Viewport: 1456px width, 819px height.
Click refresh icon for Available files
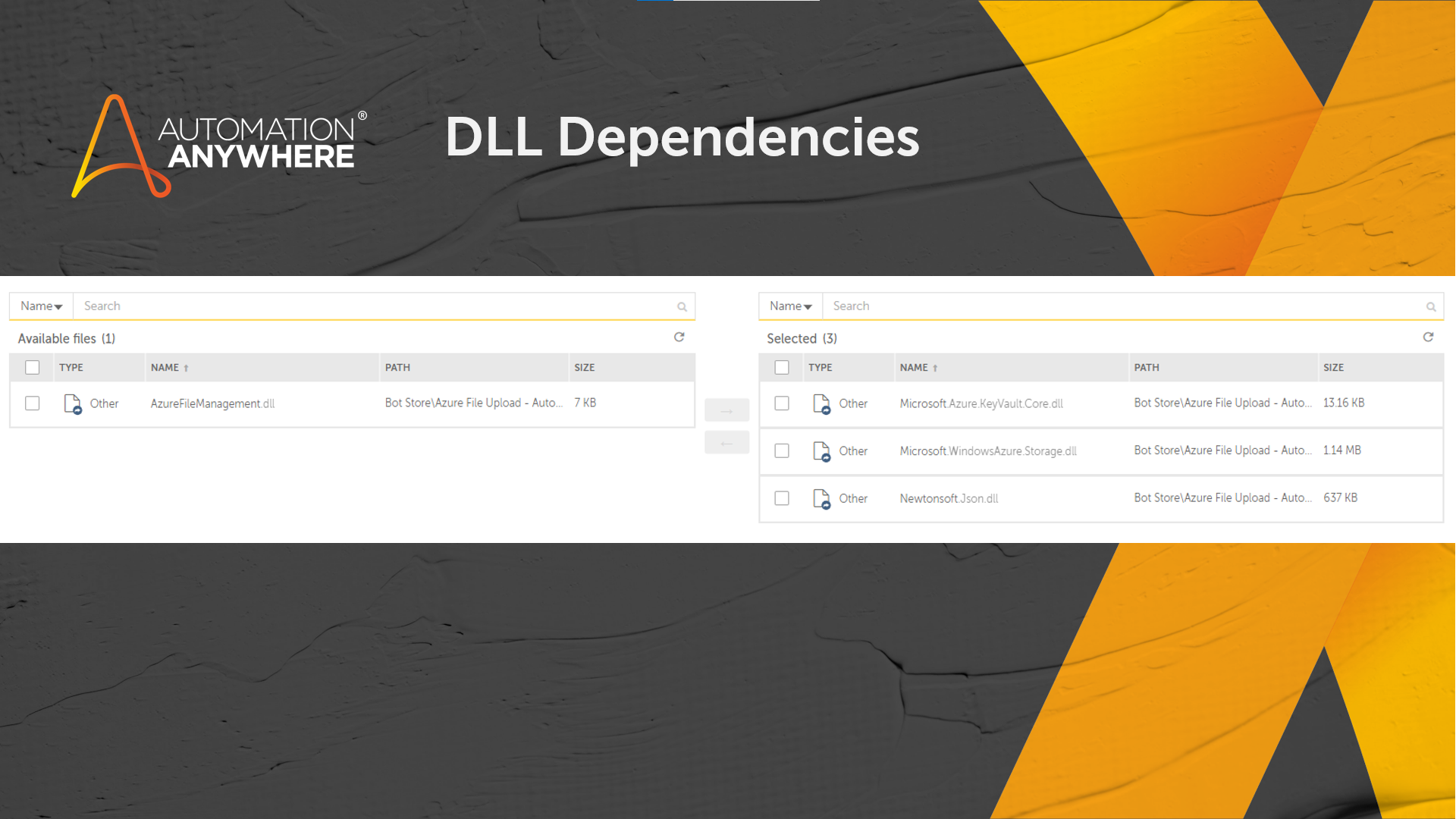point(679,337)
